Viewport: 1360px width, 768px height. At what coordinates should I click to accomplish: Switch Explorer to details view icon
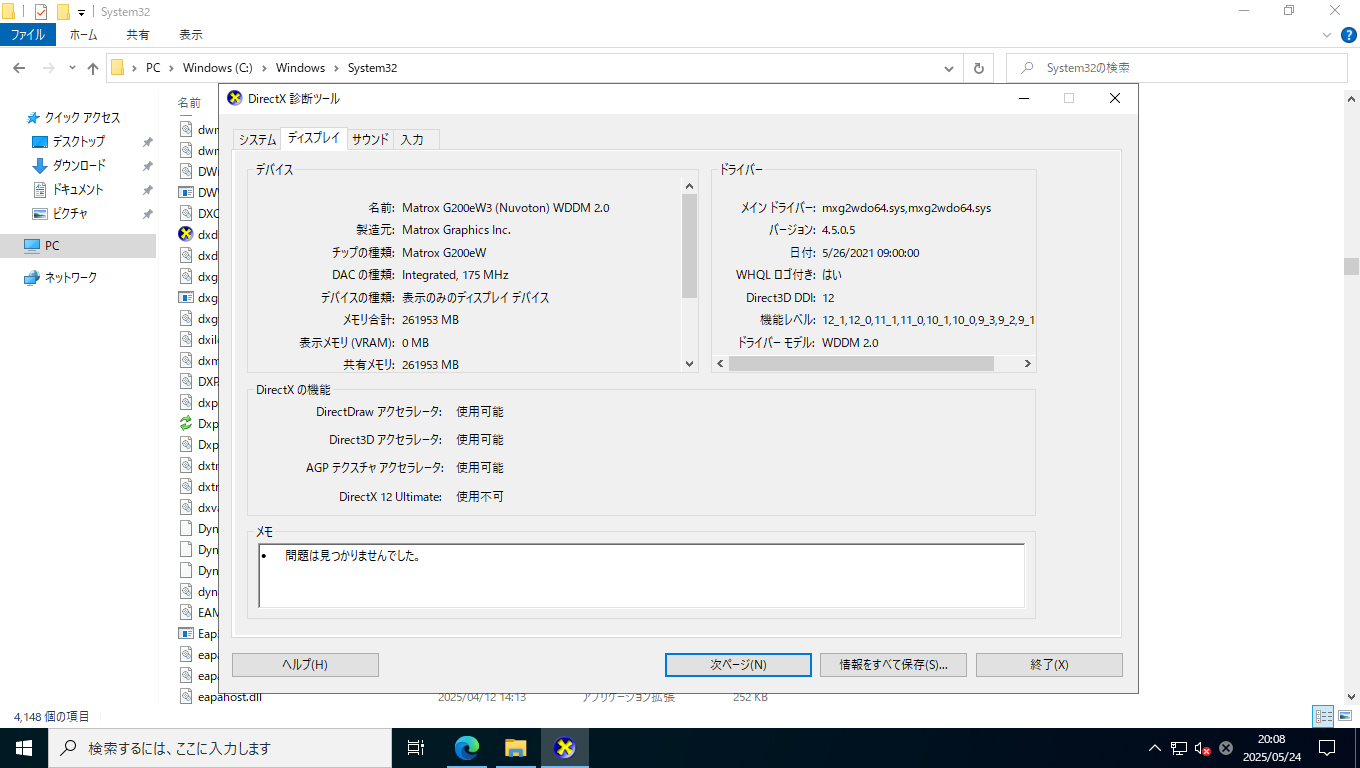[1324, 716]
